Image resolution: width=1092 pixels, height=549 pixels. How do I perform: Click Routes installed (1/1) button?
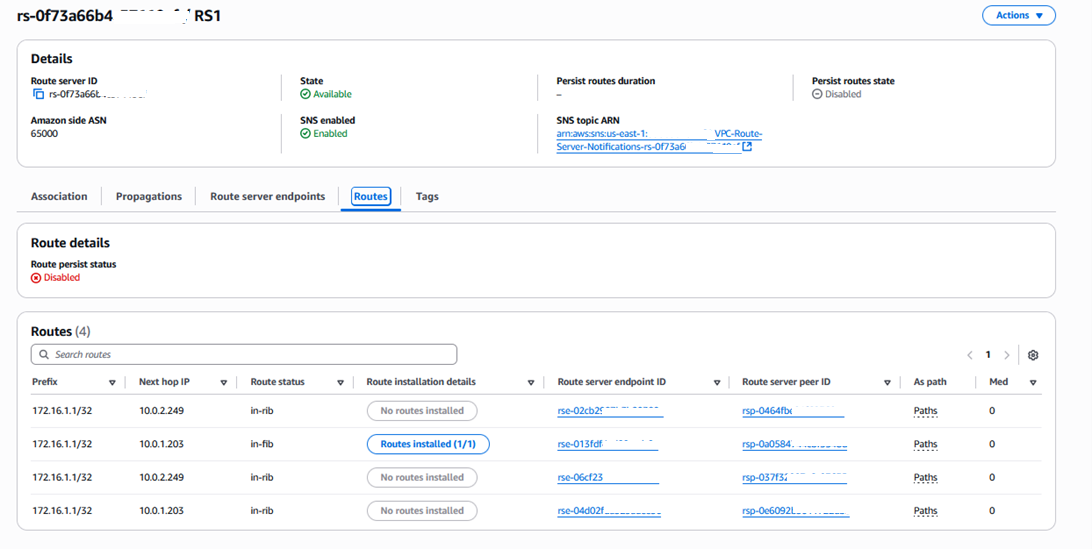pyautogui.click(x=428, y=444)
